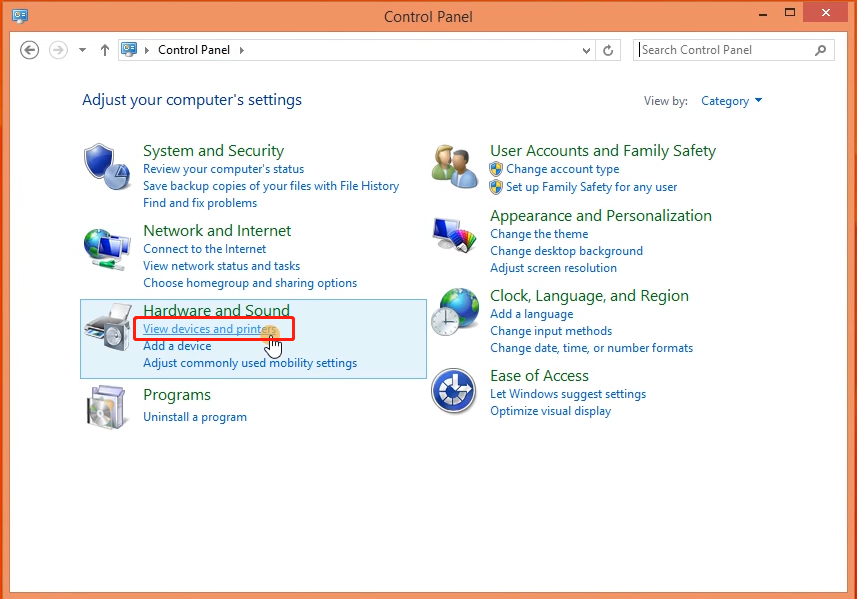Open Hardware and Sound category heading
The width and height of the screenshot is (857, 599).
click(216, 310)
